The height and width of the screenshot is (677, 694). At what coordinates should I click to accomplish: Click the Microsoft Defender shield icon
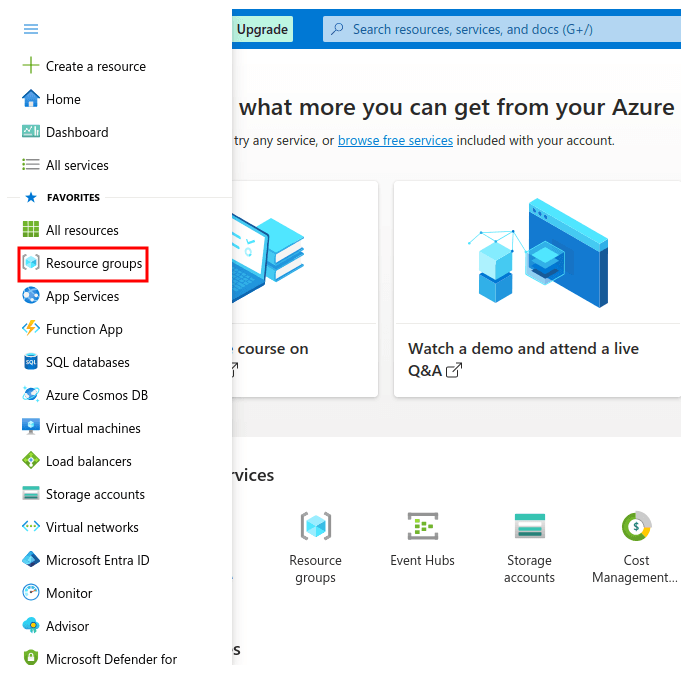pos(31,658)
